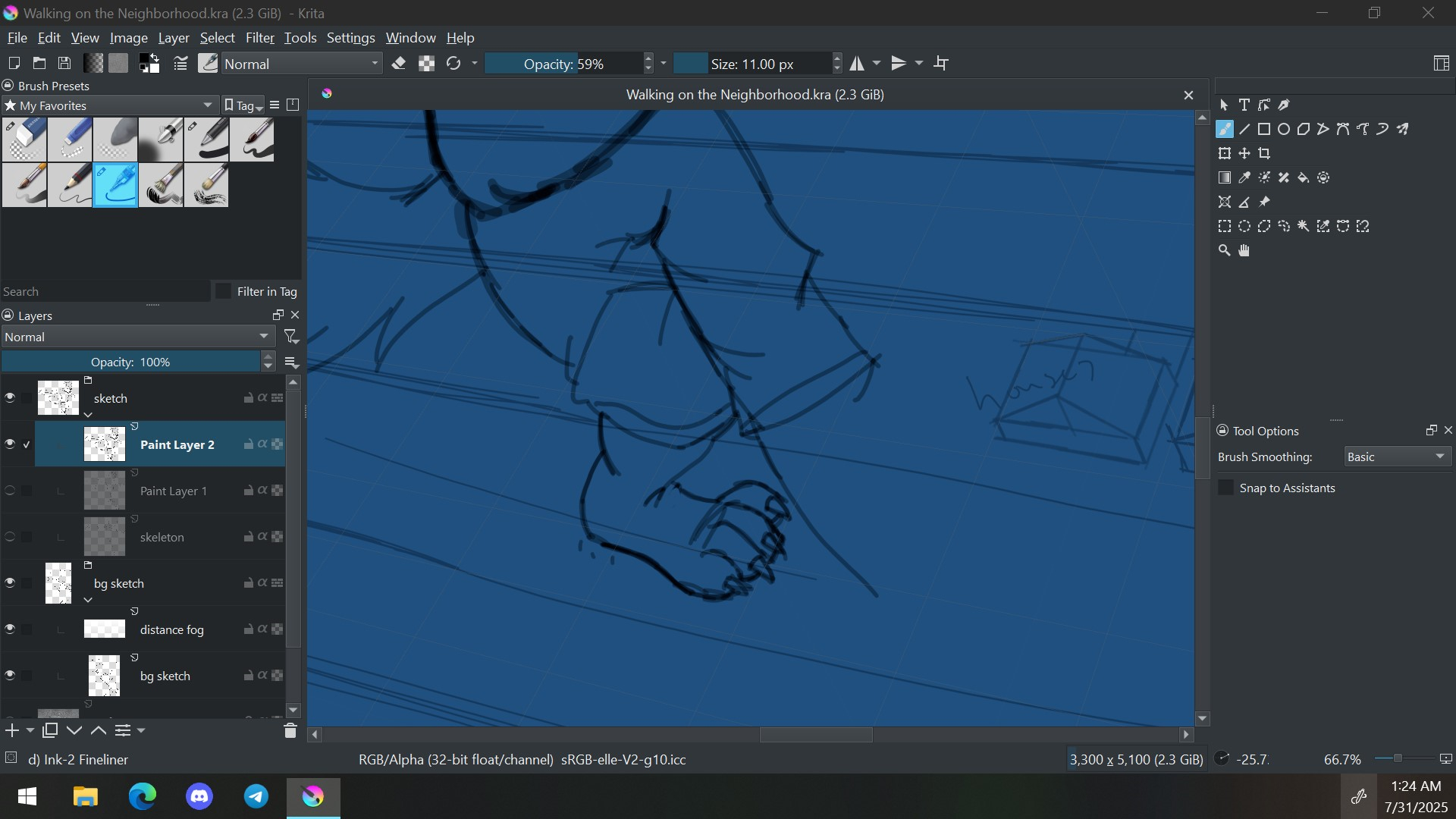Pick the Zoom magnifier tool

pyautogui.click(x=1224, y=251)
